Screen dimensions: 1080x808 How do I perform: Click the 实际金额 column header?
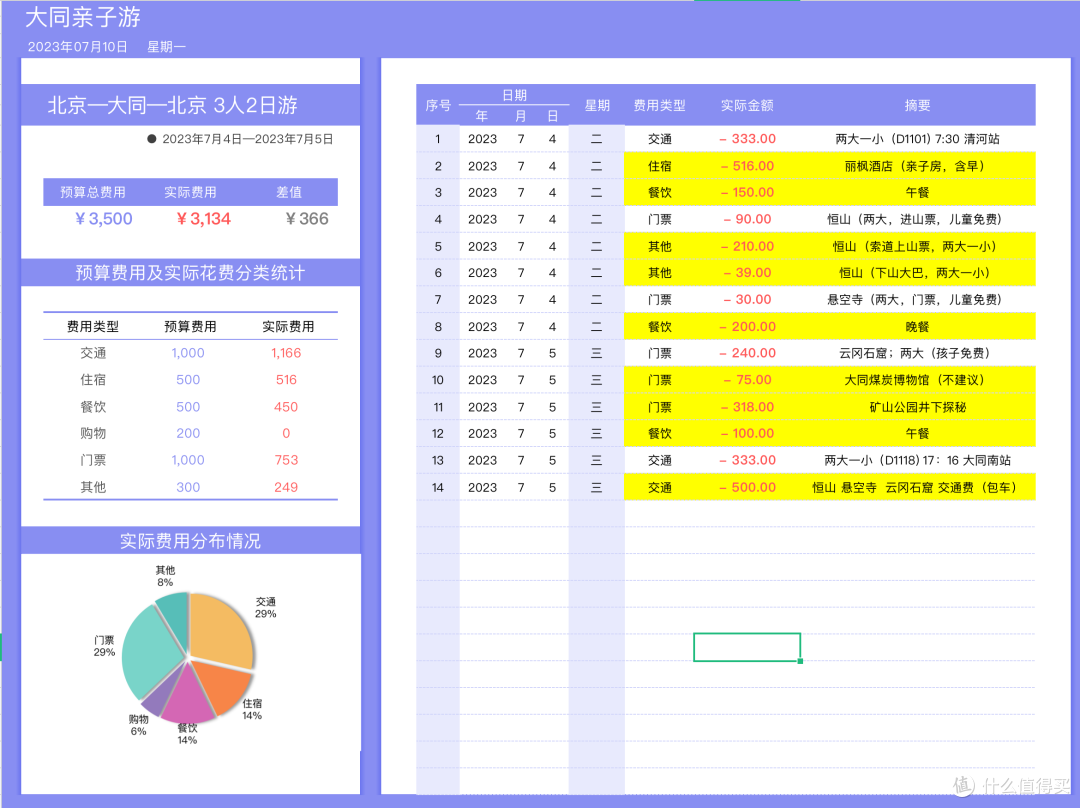[x=747, y=105]
